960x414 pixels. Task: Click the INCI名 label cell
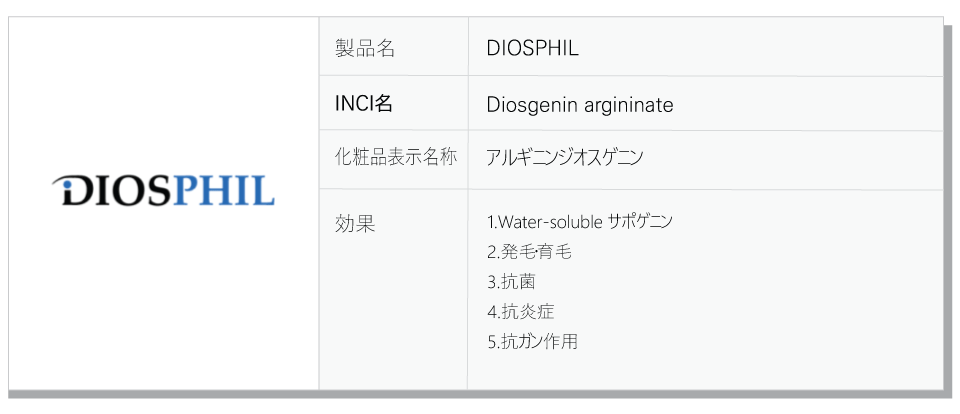394,104
